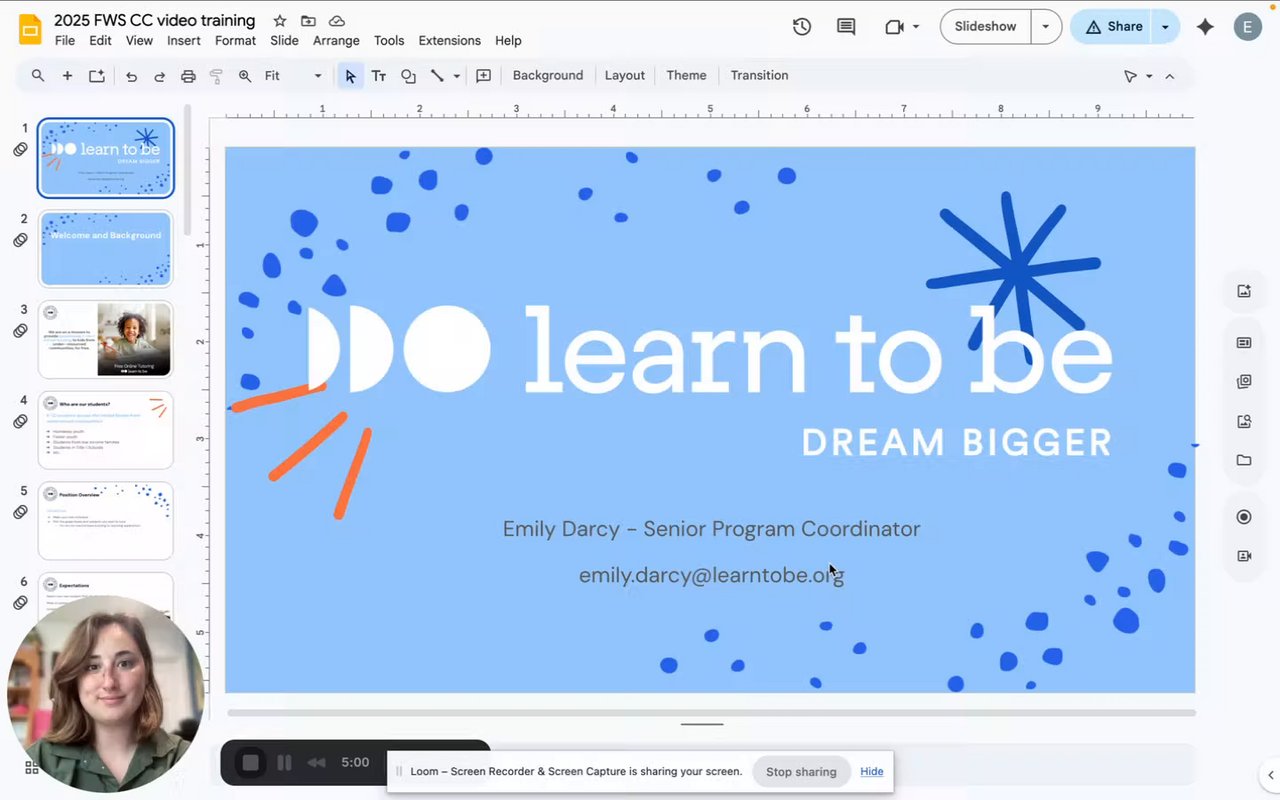The image size is (1280, 800).
Task: Open the editing mode pointer dropdown
Action: point(1138,76)
